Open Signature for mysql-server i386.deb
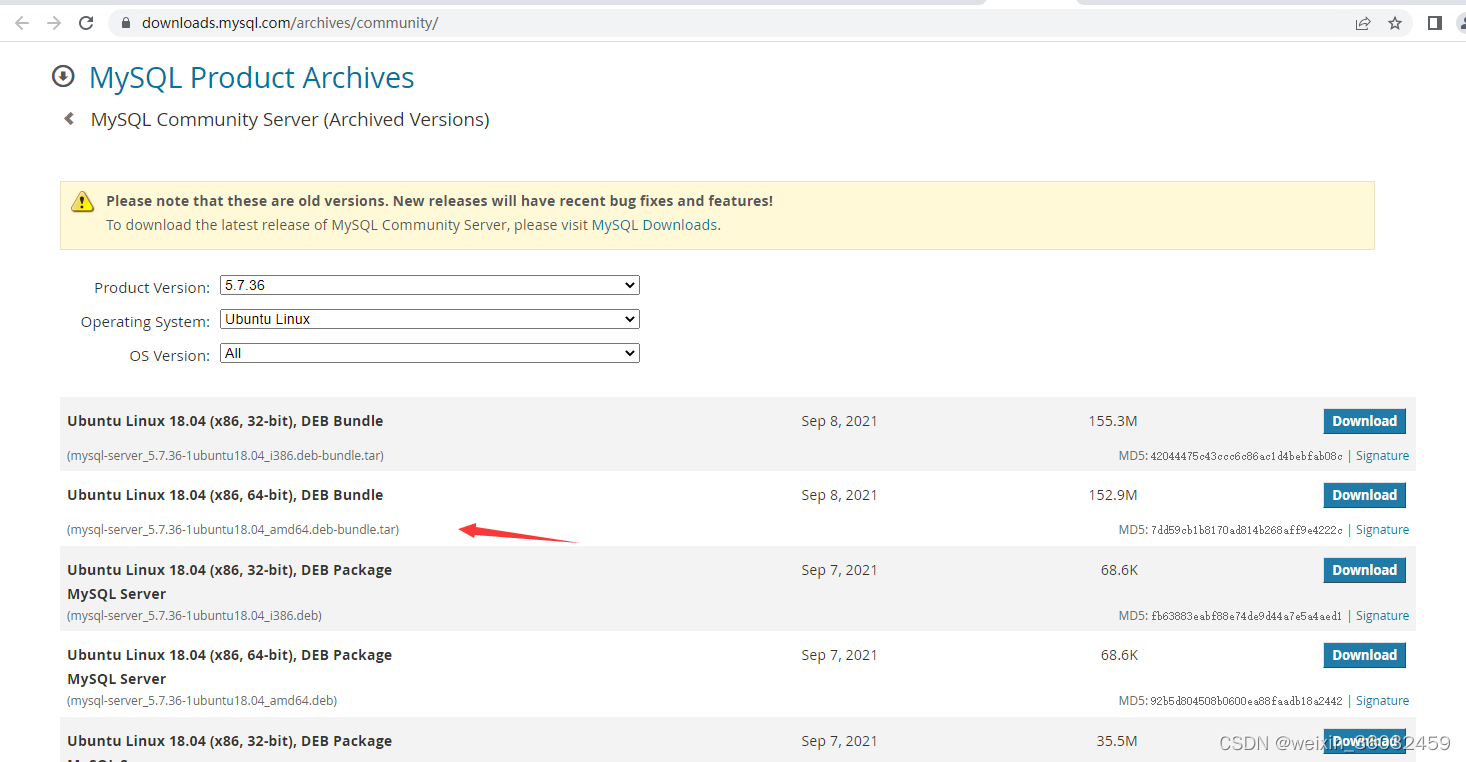The image size is (1466, 762). tap(1382, 615)
